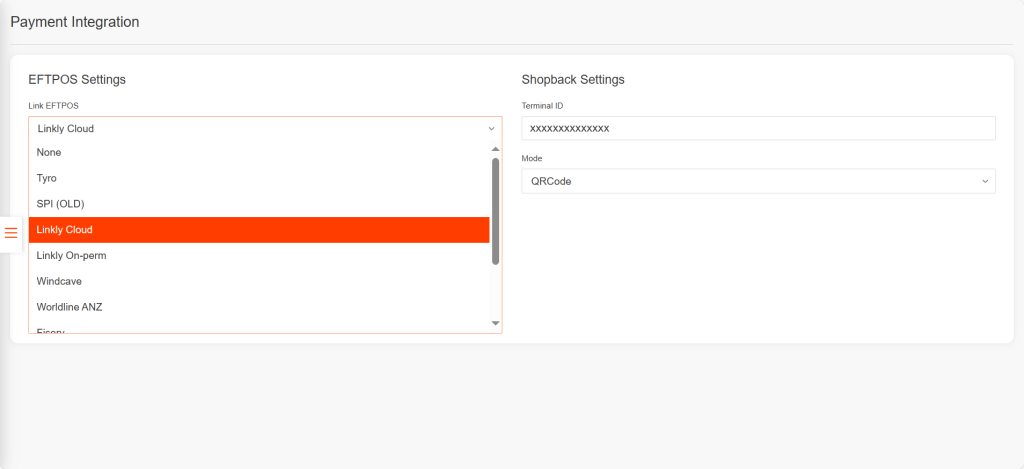Click the Link EFTPOS chevron arrow
This screenshot has height=469, width=1024.
click(492, 129)
